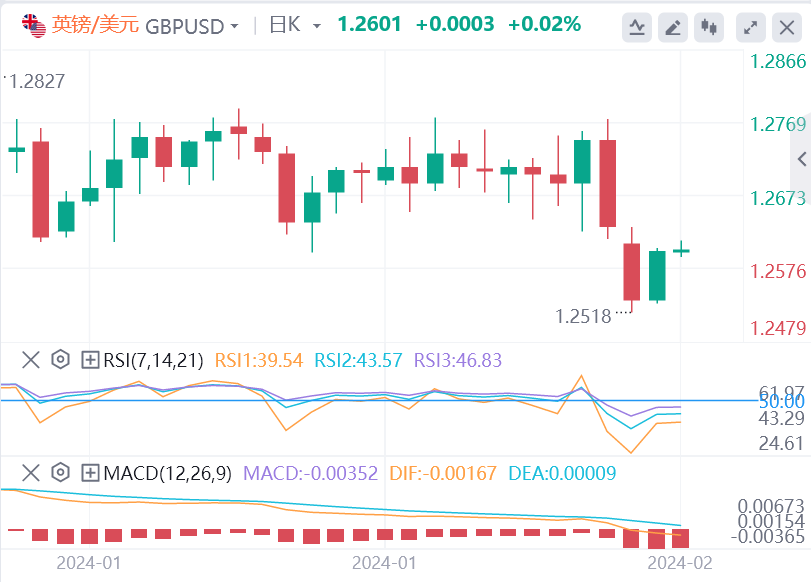Click the 1.2769 price axis label
The width and height of the screenshot is (811, 582).
778,124
